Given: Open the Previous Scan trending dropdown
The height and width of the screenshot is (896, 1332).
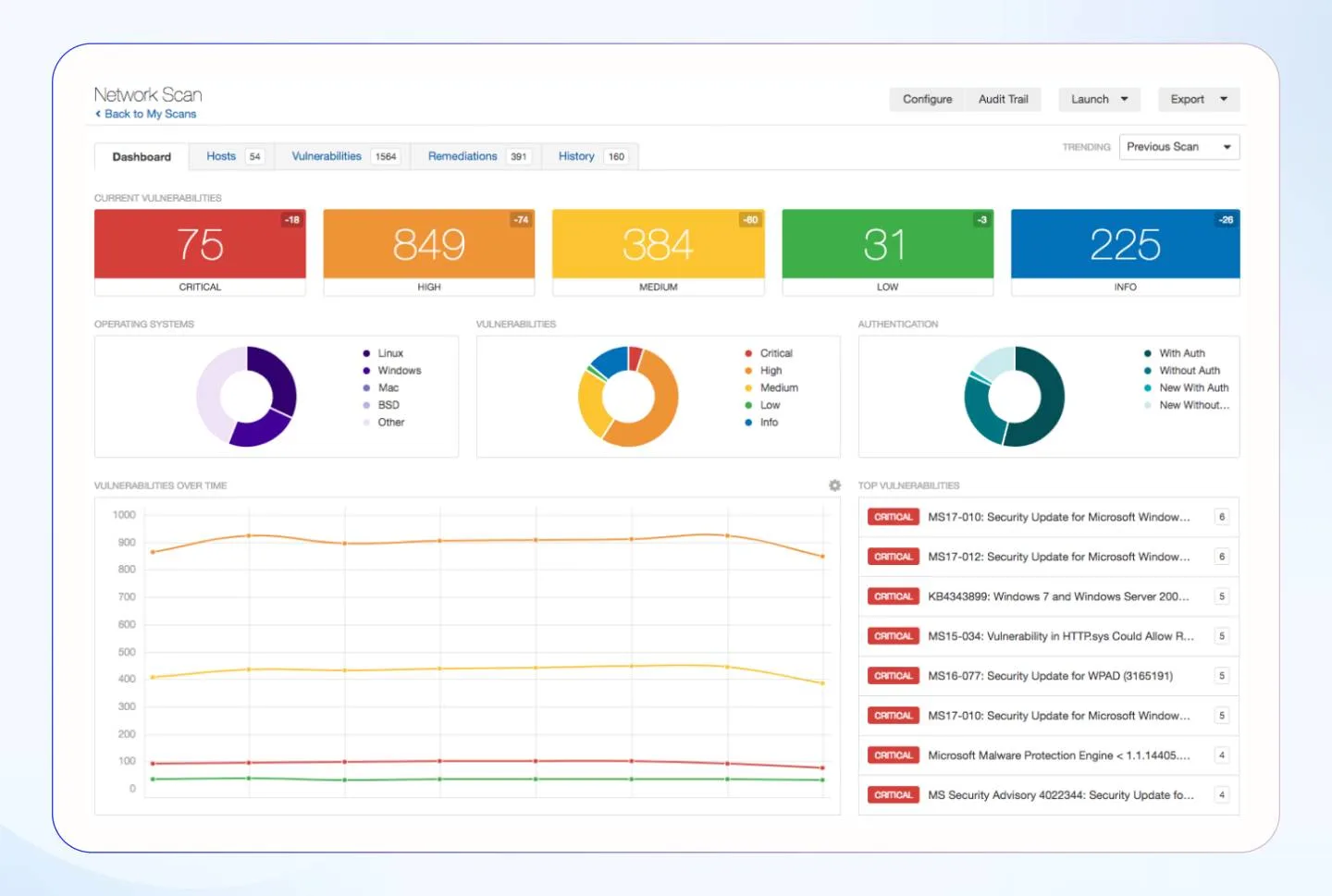Looking at the screenshot, I should tap(1179, 146).
